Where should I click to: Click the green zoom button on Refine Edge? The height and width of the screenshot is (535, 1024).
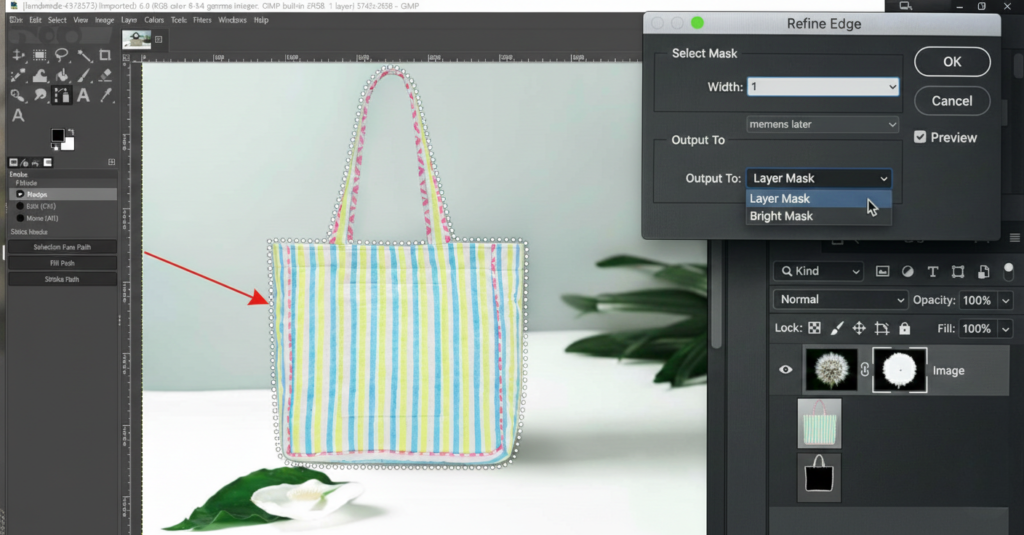point(697,23)
